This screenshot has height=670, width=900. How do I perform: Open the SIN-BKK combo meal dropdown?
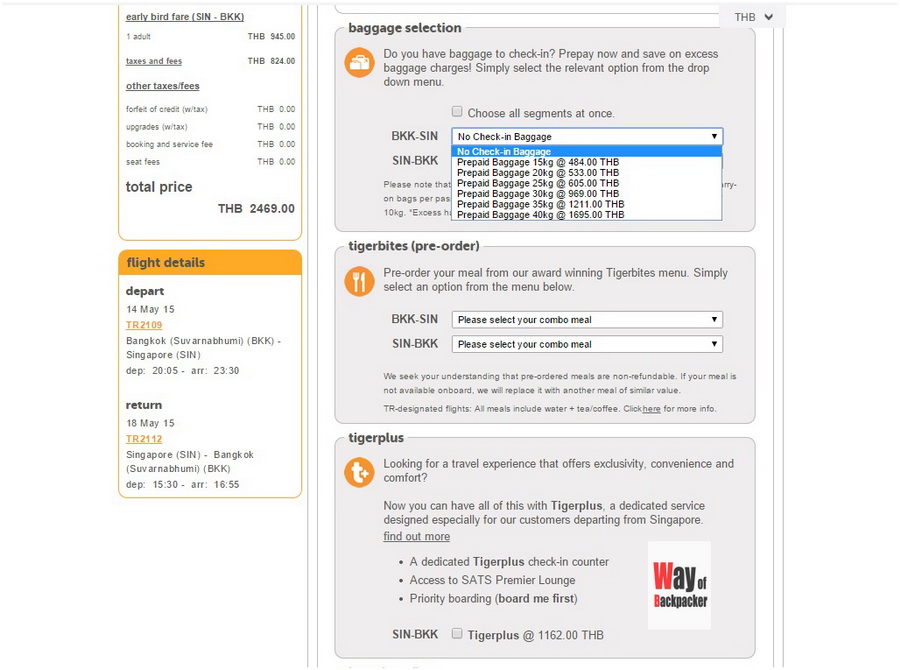pyautogui.click(x=587, y=344)
